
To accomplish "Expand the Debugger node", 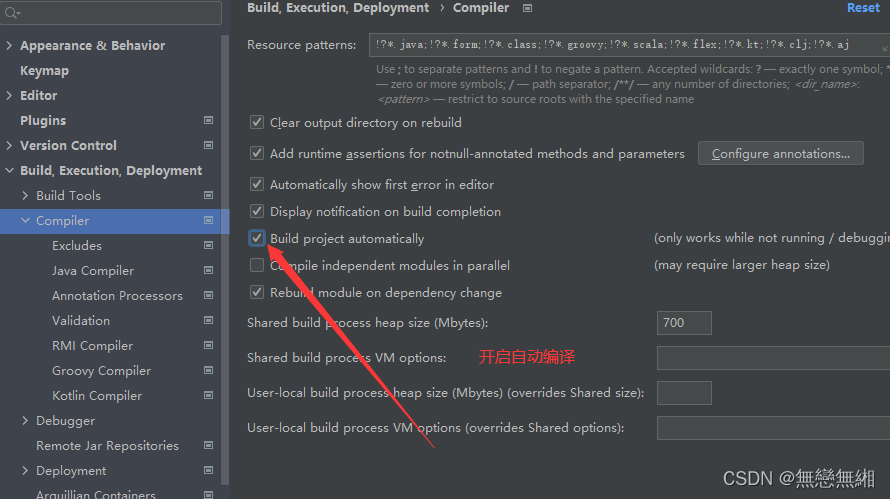I will pos(25,420).
